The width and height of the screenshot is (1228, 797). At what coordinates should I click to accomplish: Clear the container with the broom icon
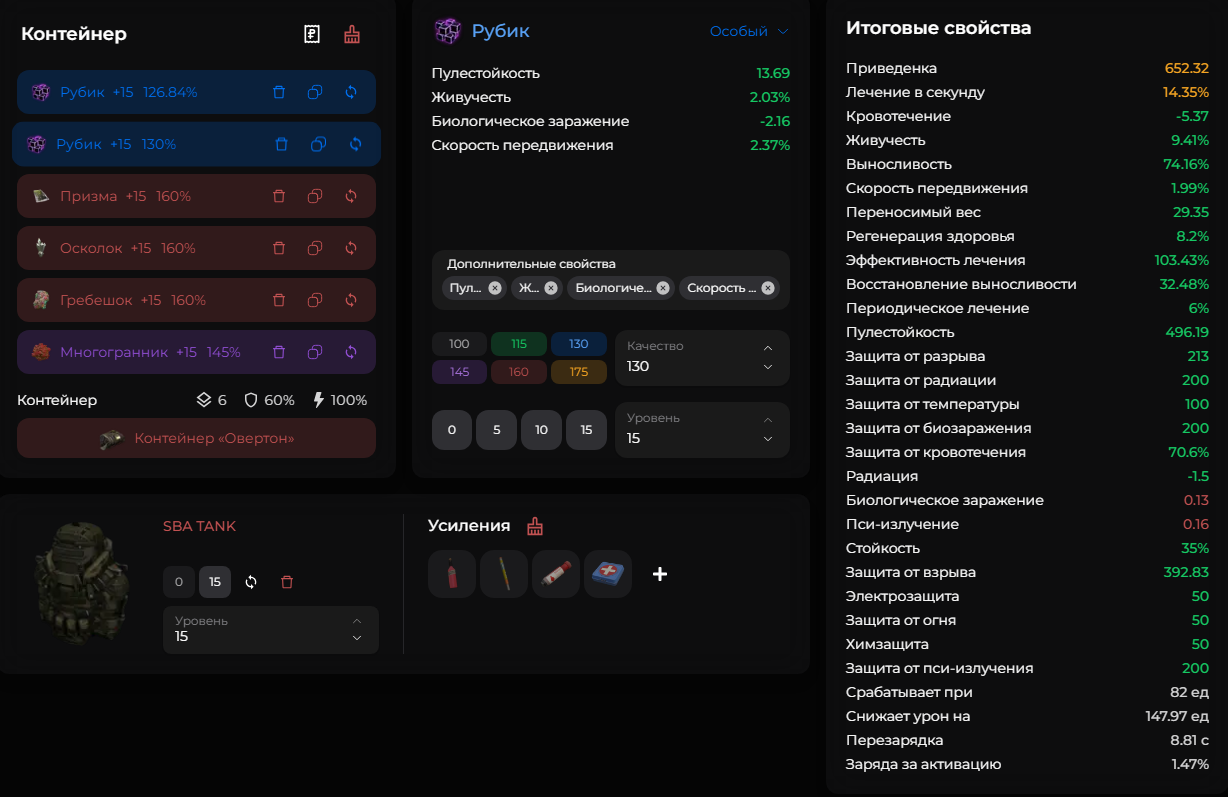[x=352, y=35]
